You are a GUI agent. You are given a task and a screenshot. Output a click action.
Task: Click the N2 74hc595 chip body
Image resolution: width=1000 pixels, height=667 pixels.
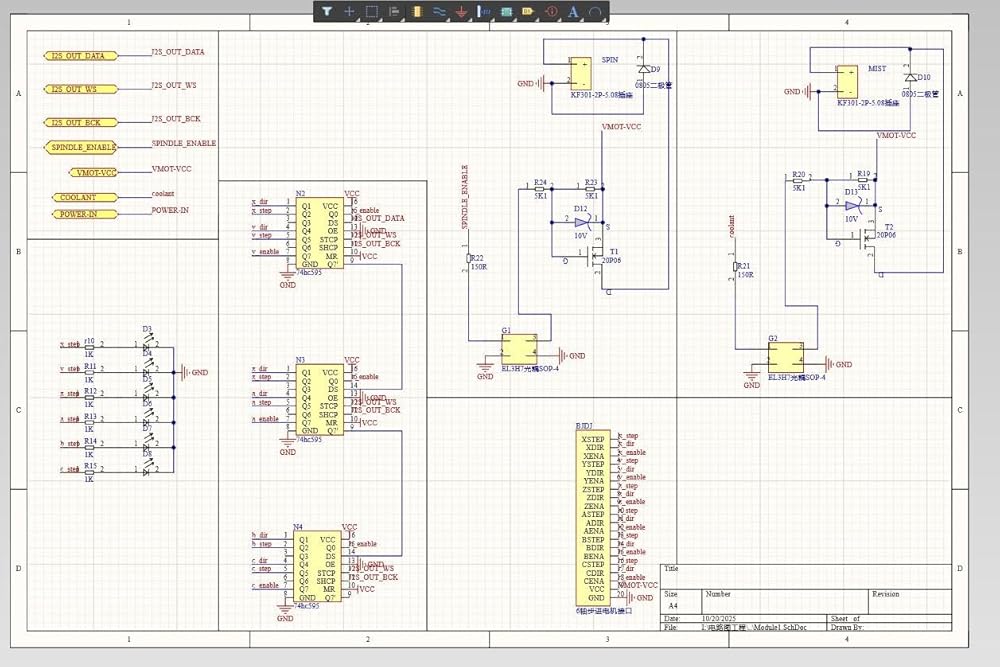coord(318,234)
